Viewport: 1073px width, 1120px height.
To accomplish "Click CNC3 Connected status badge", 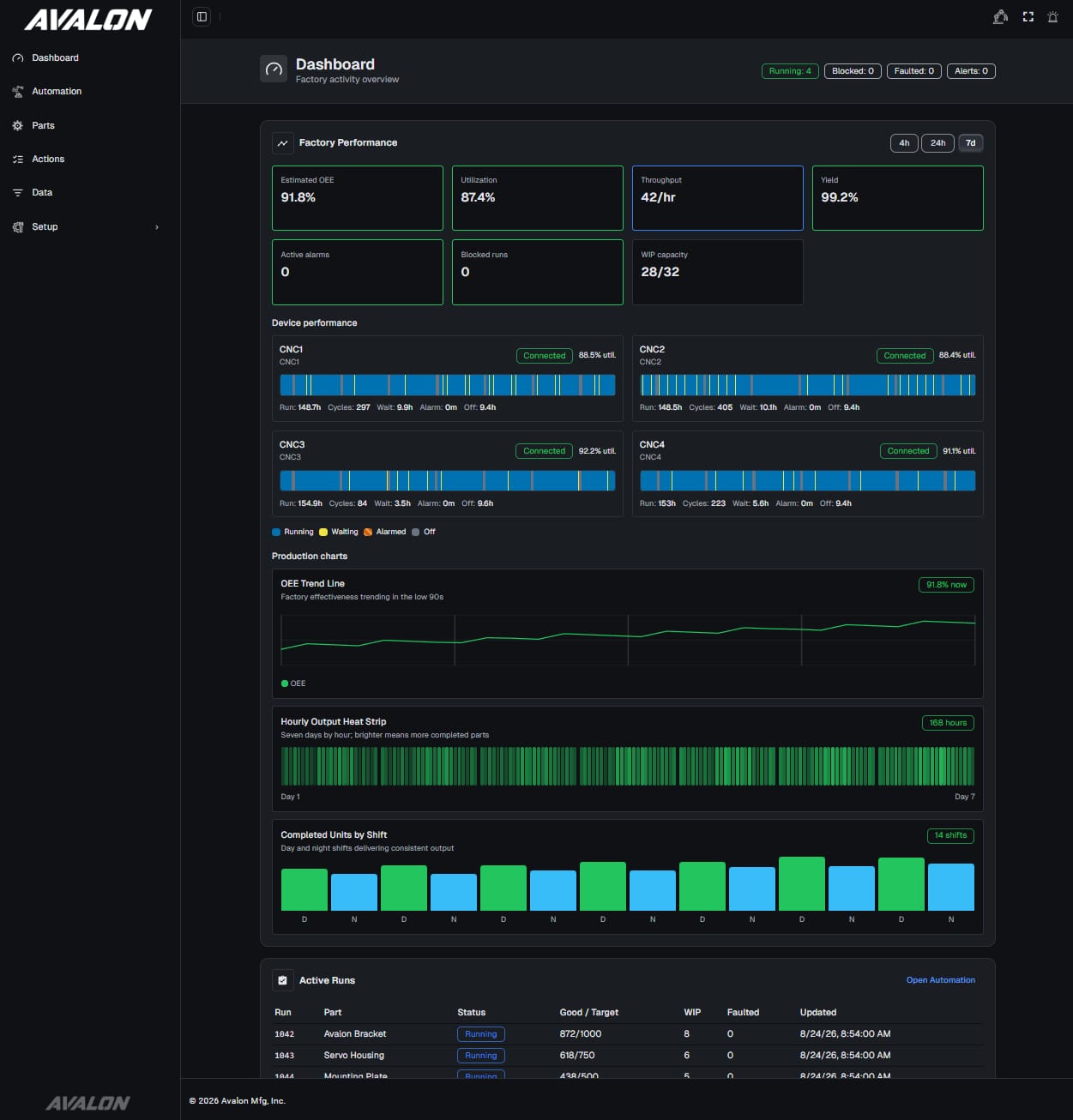I will pyautogui.click(x=545, y=451).
